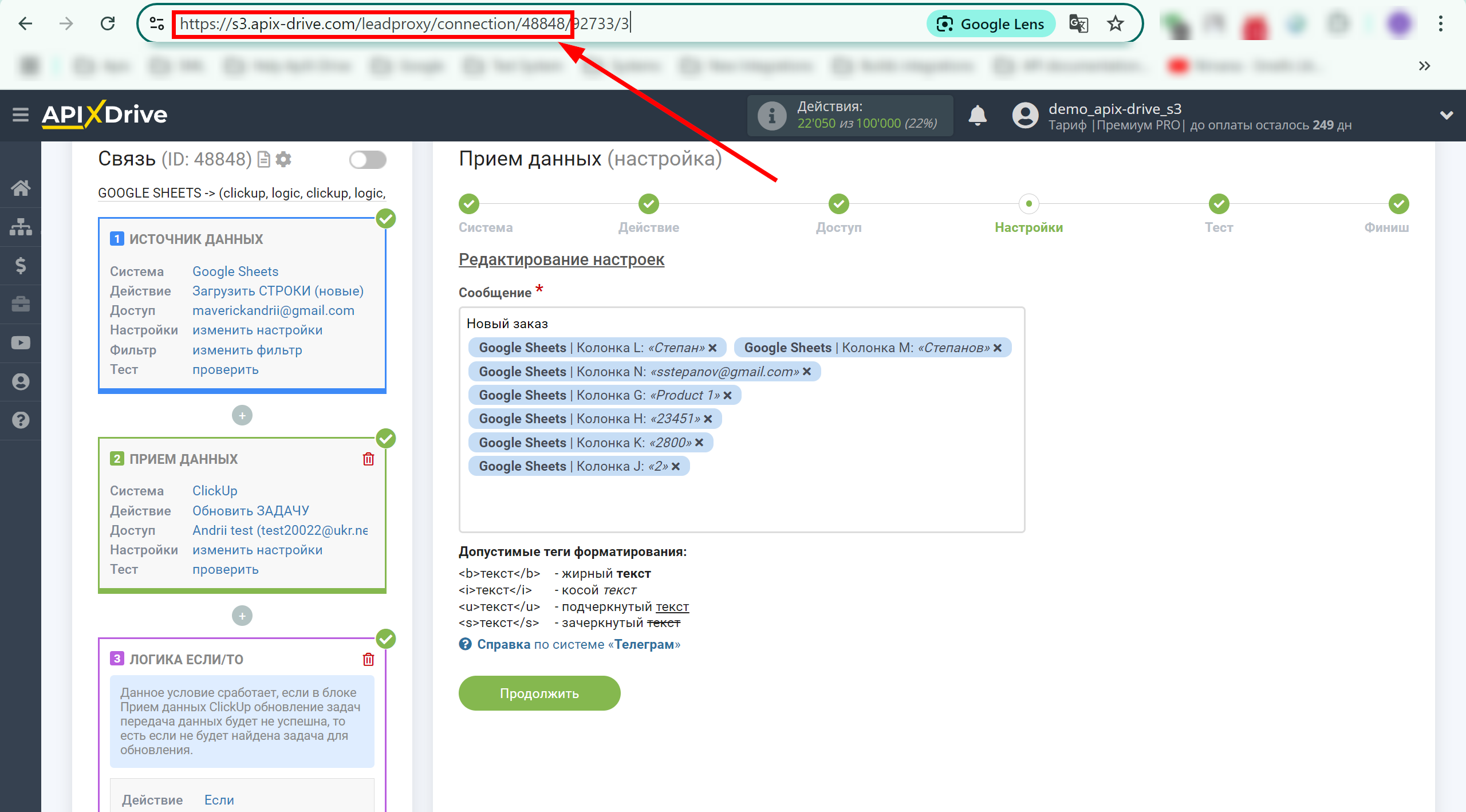
Task: Open Обновить ЗАДАЧУ action link
Action: click(251, 511)
